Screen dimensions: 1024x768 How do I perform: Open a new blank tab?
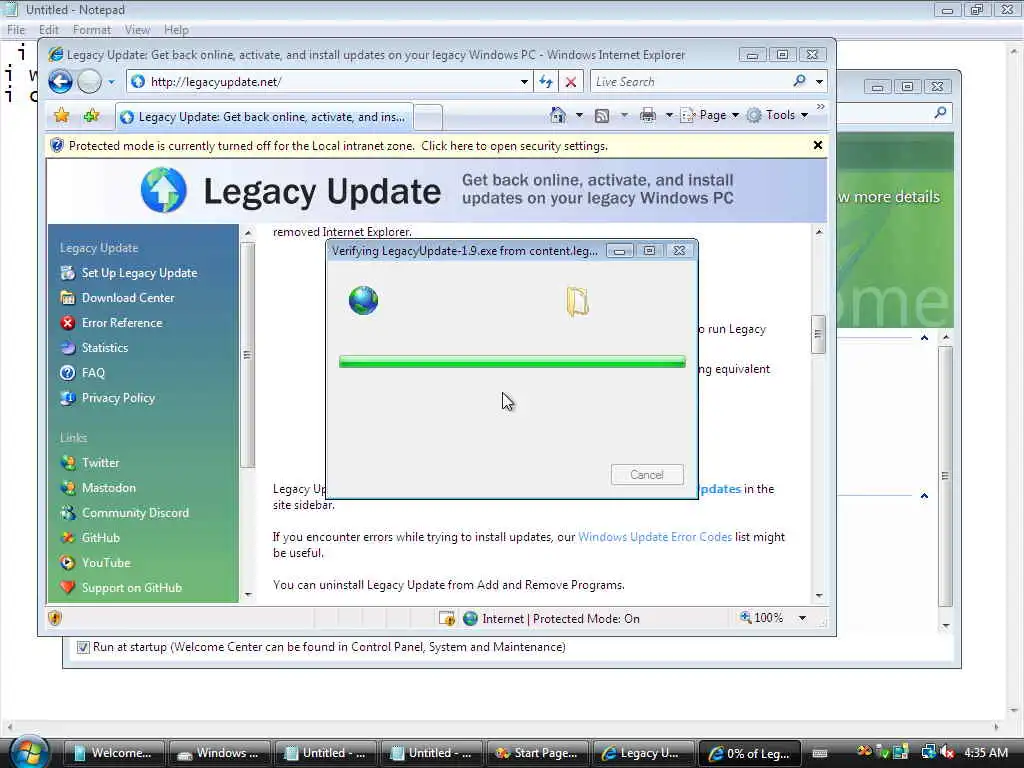pyautogui.click(x=428, y=118)
